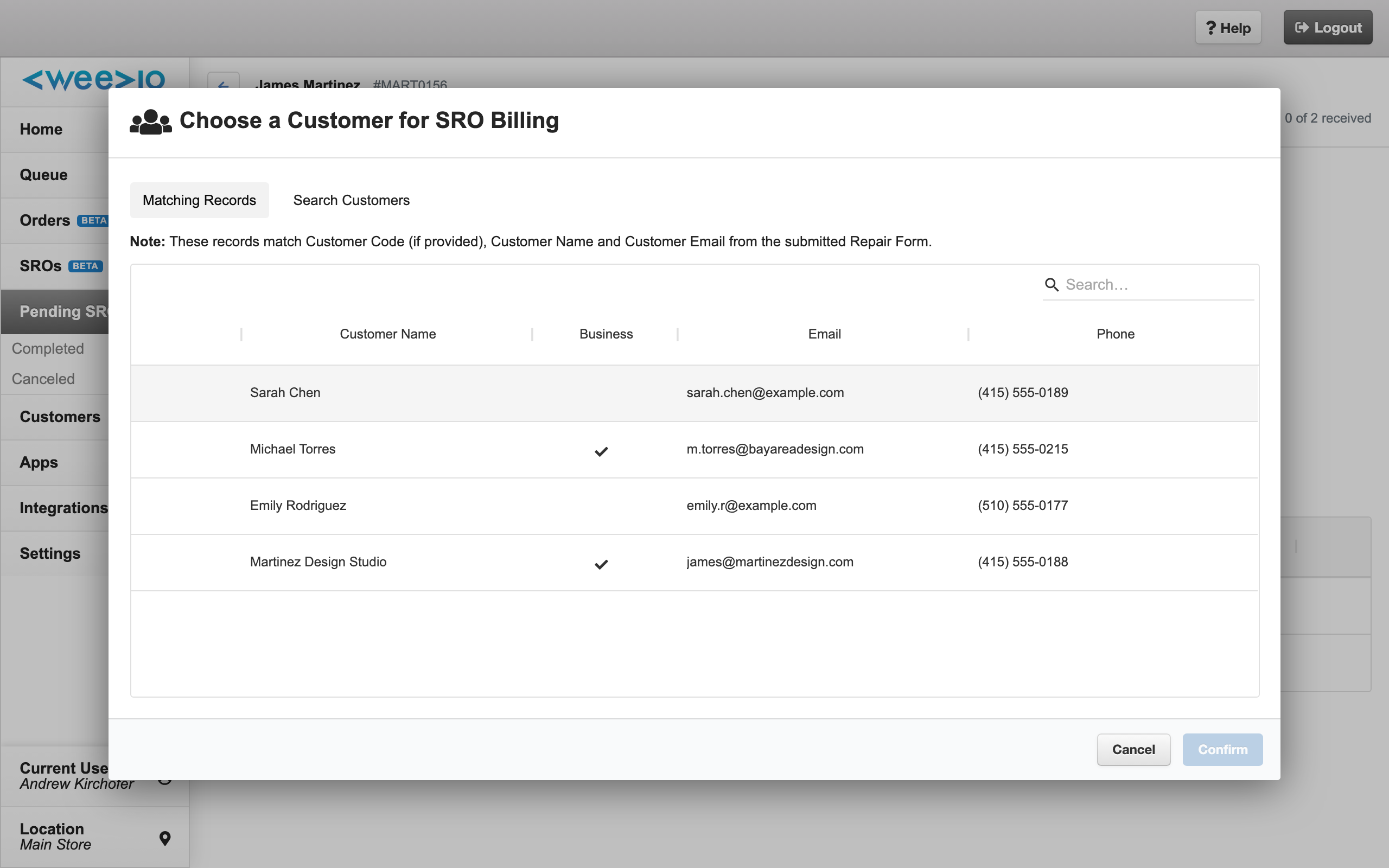The height and width of the screenshot is (868, 1389).
Task: Switch to the Search Customers tab
Action: click(x=351, y=200)
